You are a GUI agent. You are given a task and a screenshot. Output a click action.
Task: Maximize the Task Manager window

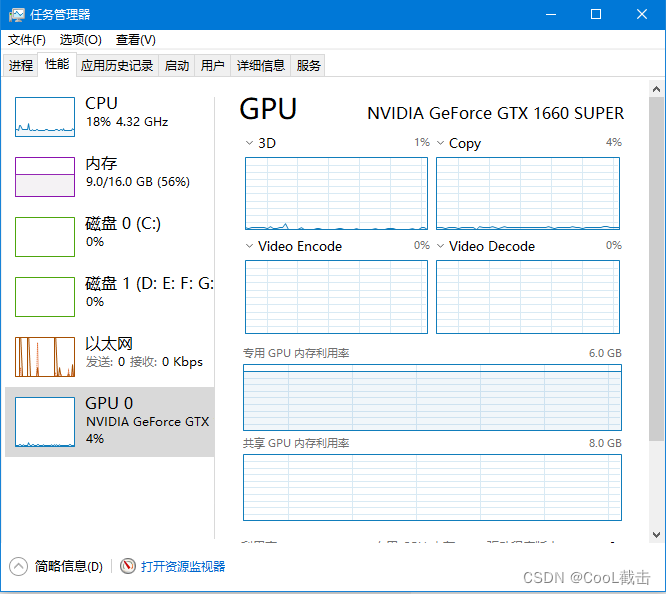596,14
